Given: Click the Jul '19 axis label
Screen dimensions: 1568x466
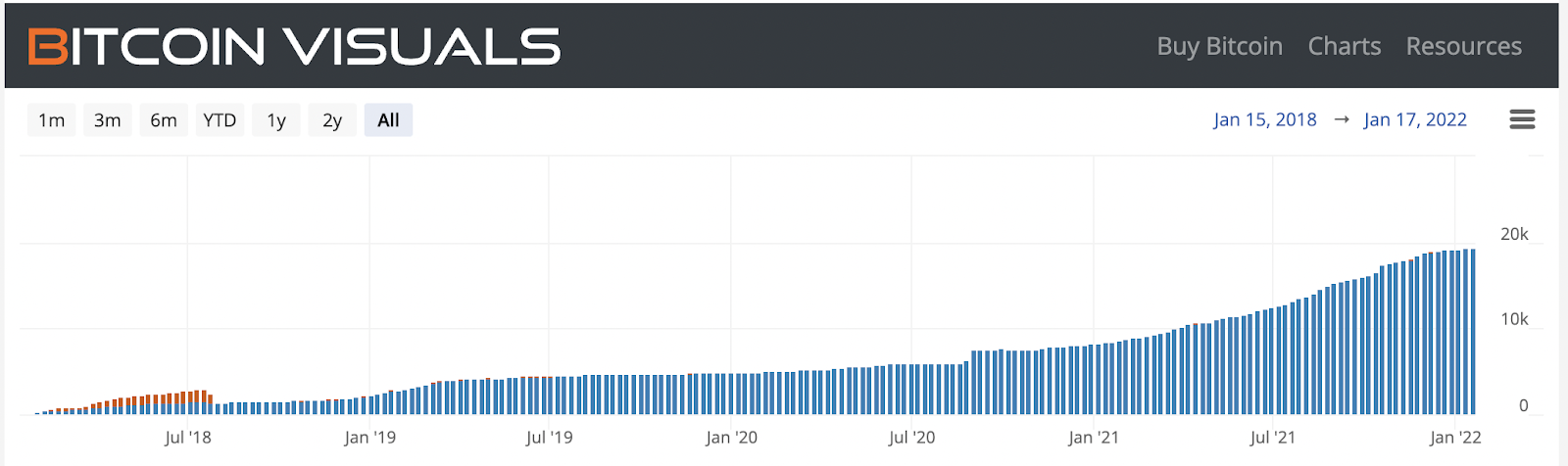Looking at the screenshot, I should 550,438.
